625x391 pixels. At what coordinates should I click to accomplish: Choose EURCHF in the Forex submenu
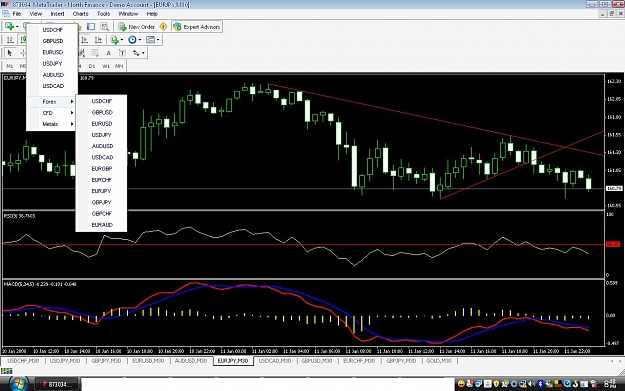[102, 180]
